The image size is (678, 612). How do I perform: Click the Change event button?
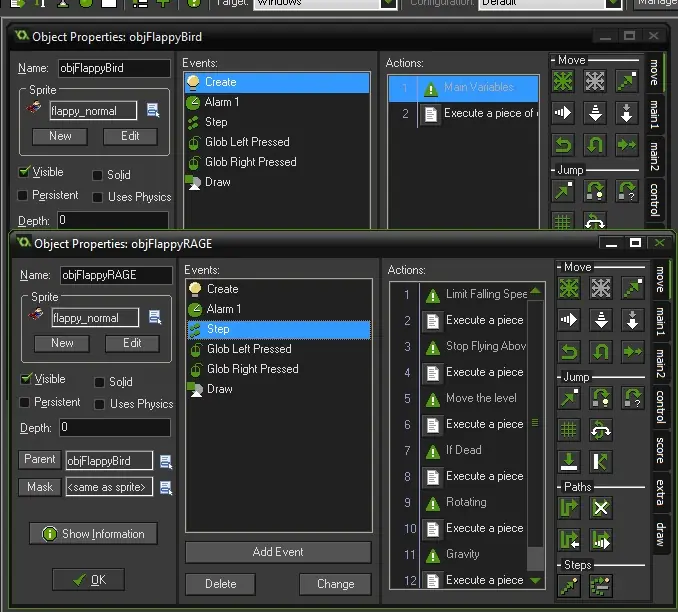[335, 584]
